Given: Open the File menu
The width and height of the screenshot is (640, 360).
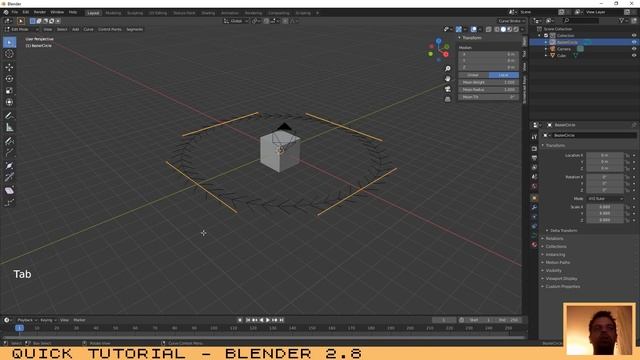Looking at the screenshot, I should [x=15, y=12].
